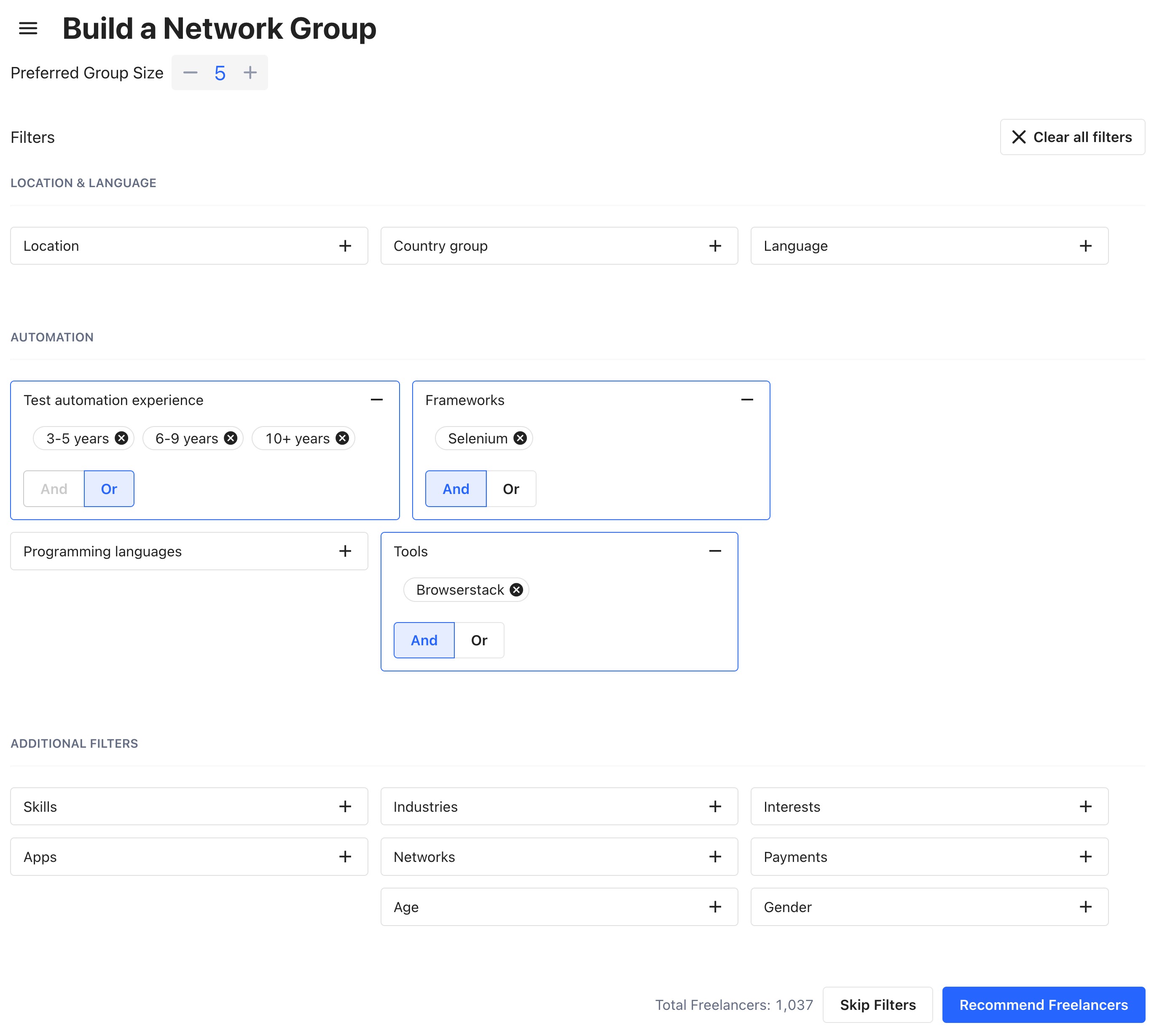Remove the "Selenium" framework chip
This screenshot has height=1036, width=1154.
[519, 438]
